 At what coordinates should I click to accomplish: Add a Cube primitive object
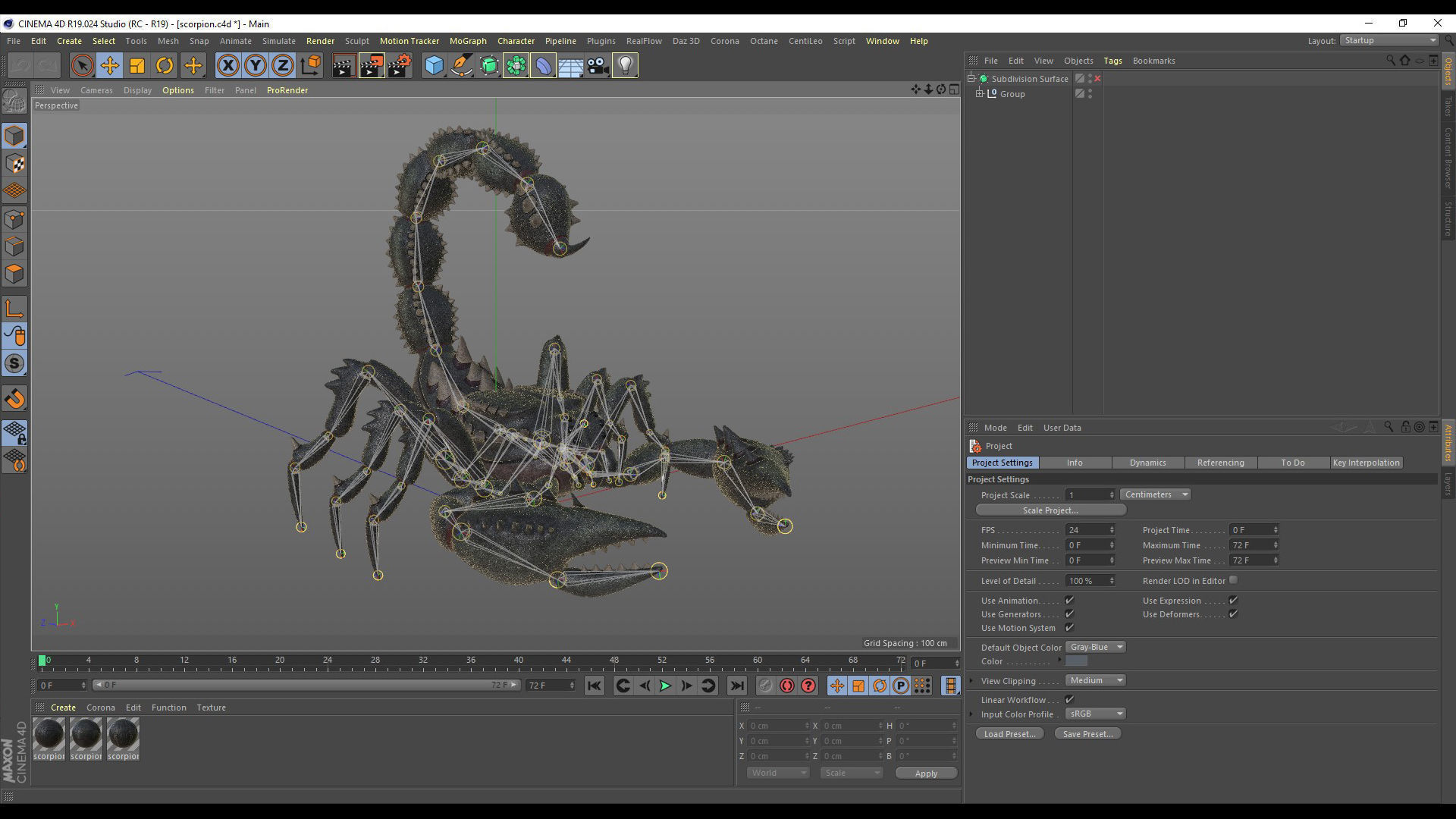pos(434,66)
